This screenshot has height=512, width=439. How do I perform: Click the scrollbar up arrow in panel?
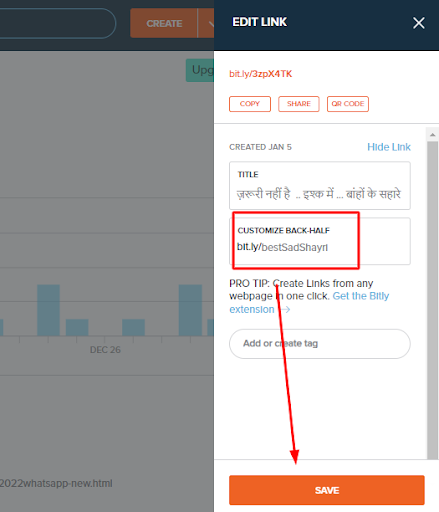[432, 135]
